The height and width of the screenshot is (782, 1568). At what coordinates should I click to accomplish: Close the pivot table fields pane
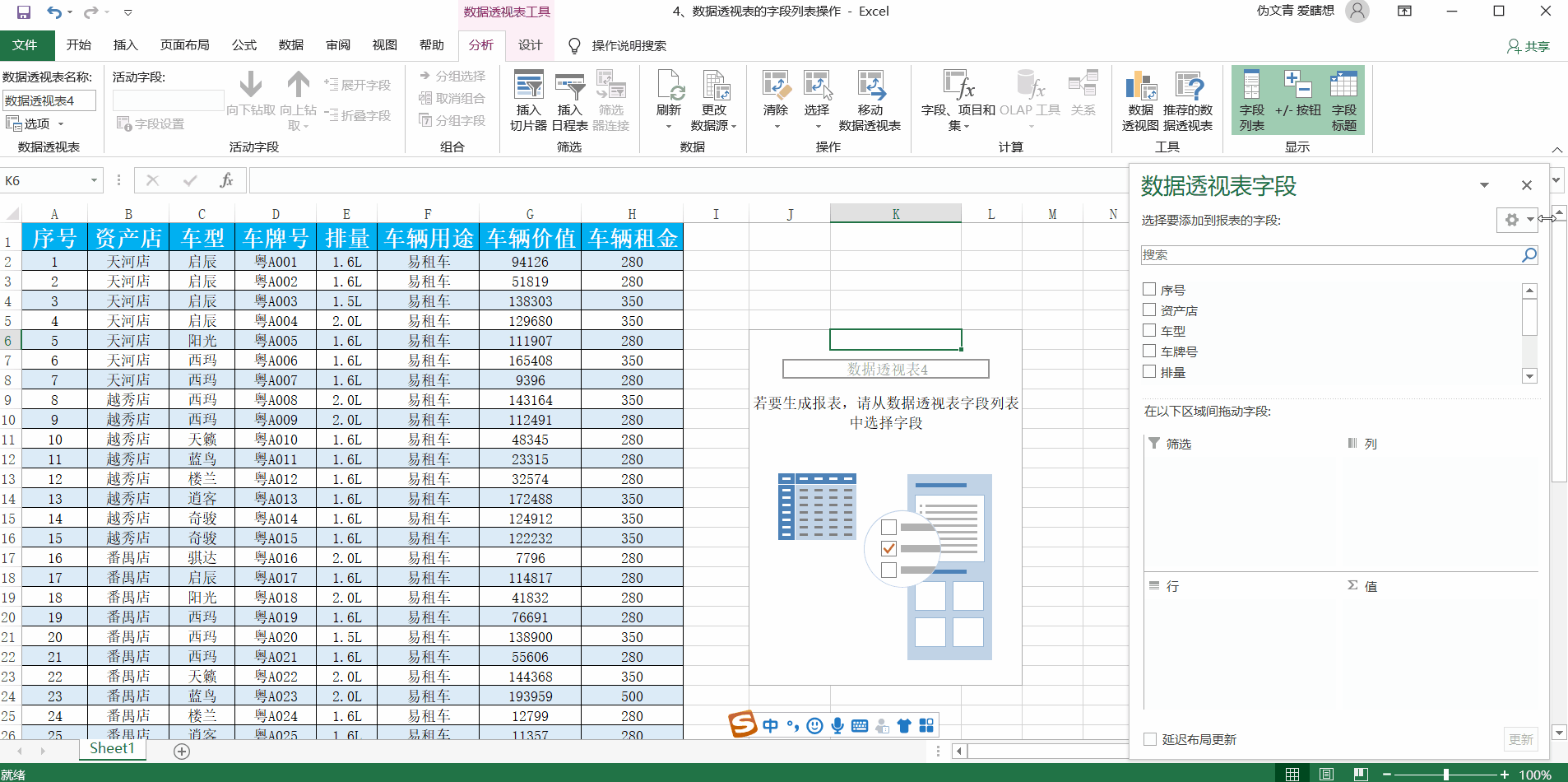coord(1526,185)
